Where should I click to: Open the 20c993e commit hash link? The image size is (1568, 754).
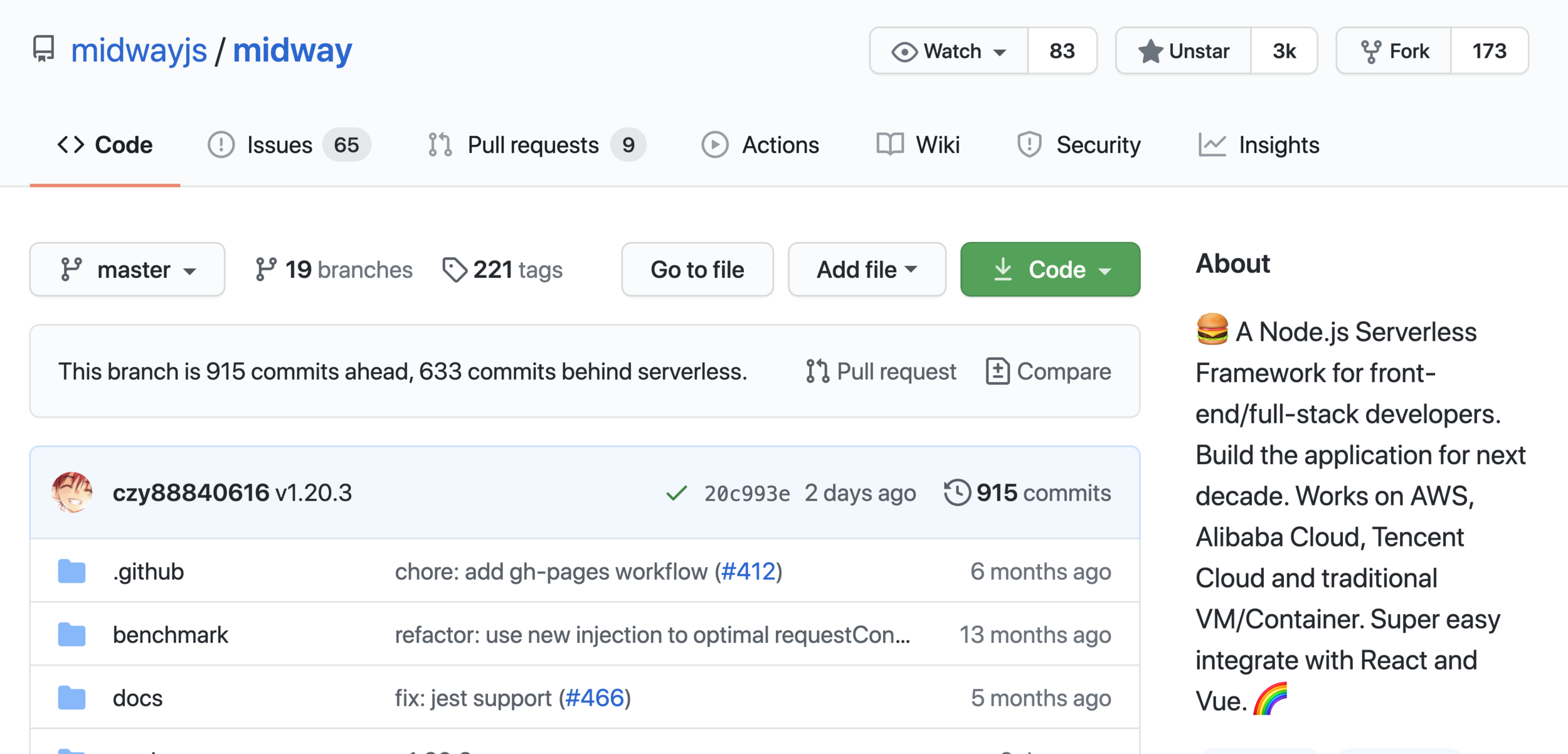746,494
